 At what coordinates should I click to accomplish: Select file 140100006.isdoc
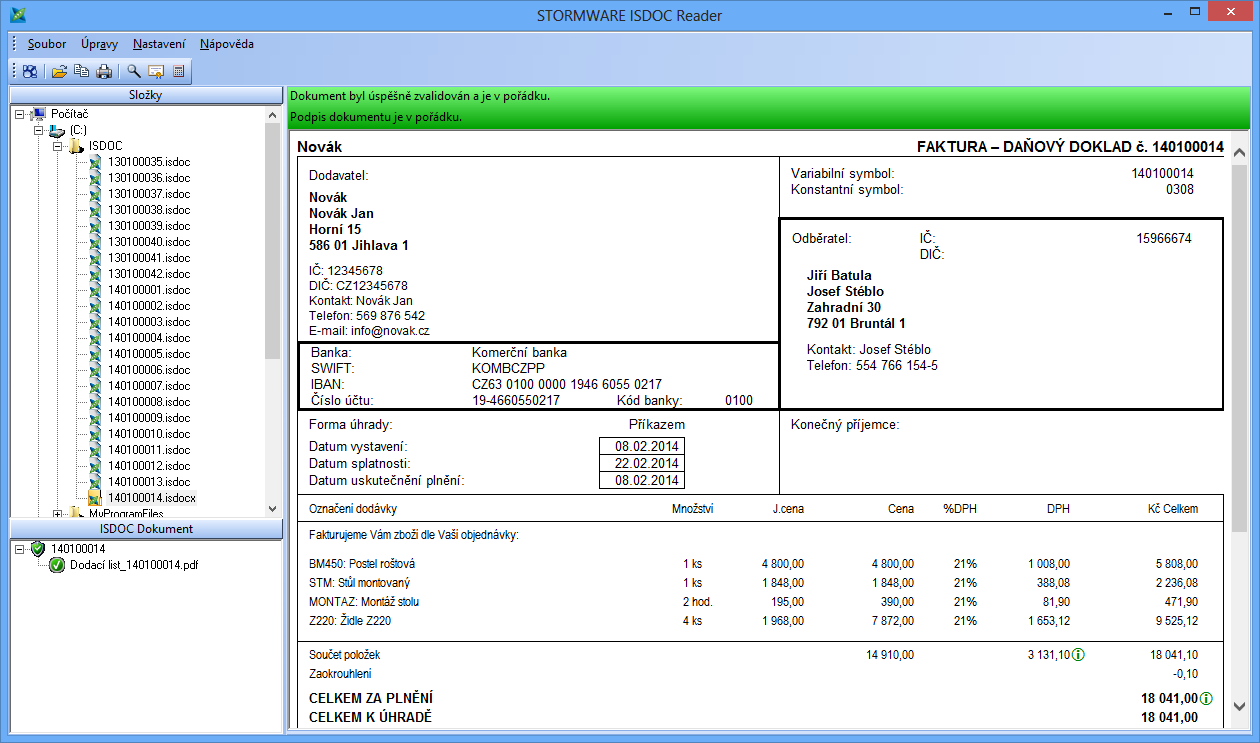149,370
